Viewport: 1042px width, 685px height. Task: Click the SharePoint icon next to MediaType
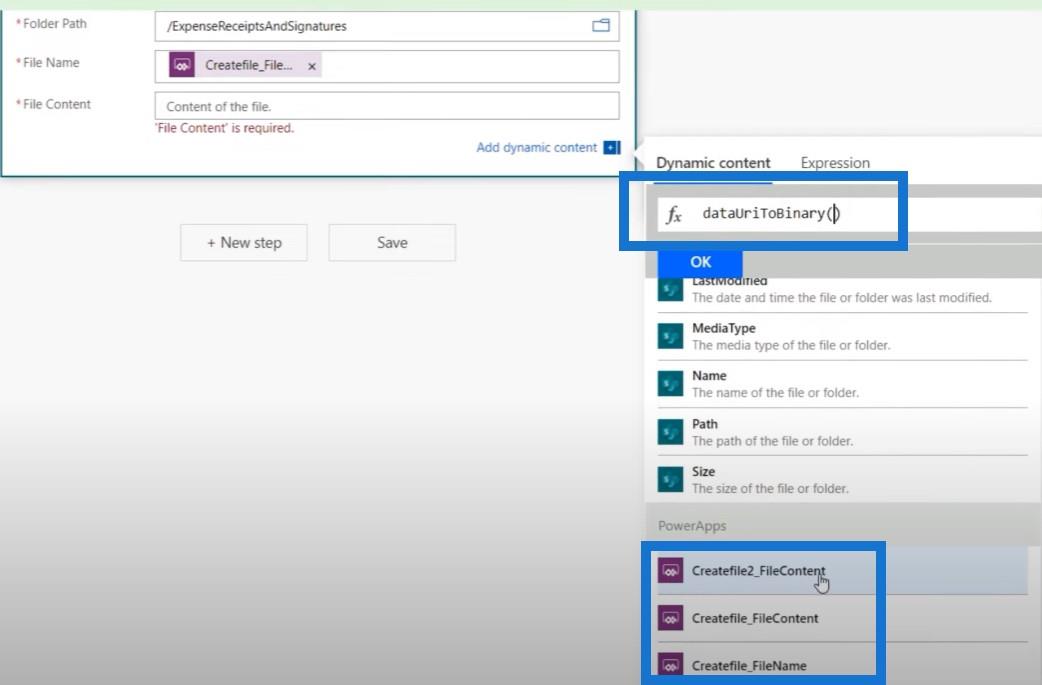click(670, 336)
